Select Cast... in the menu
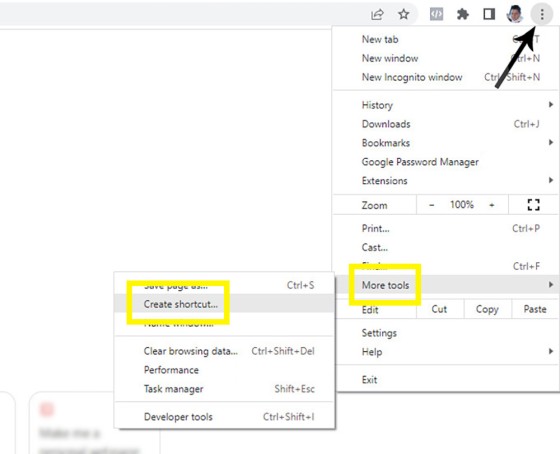This screenshot has height=454, width=560. [445, 247]
